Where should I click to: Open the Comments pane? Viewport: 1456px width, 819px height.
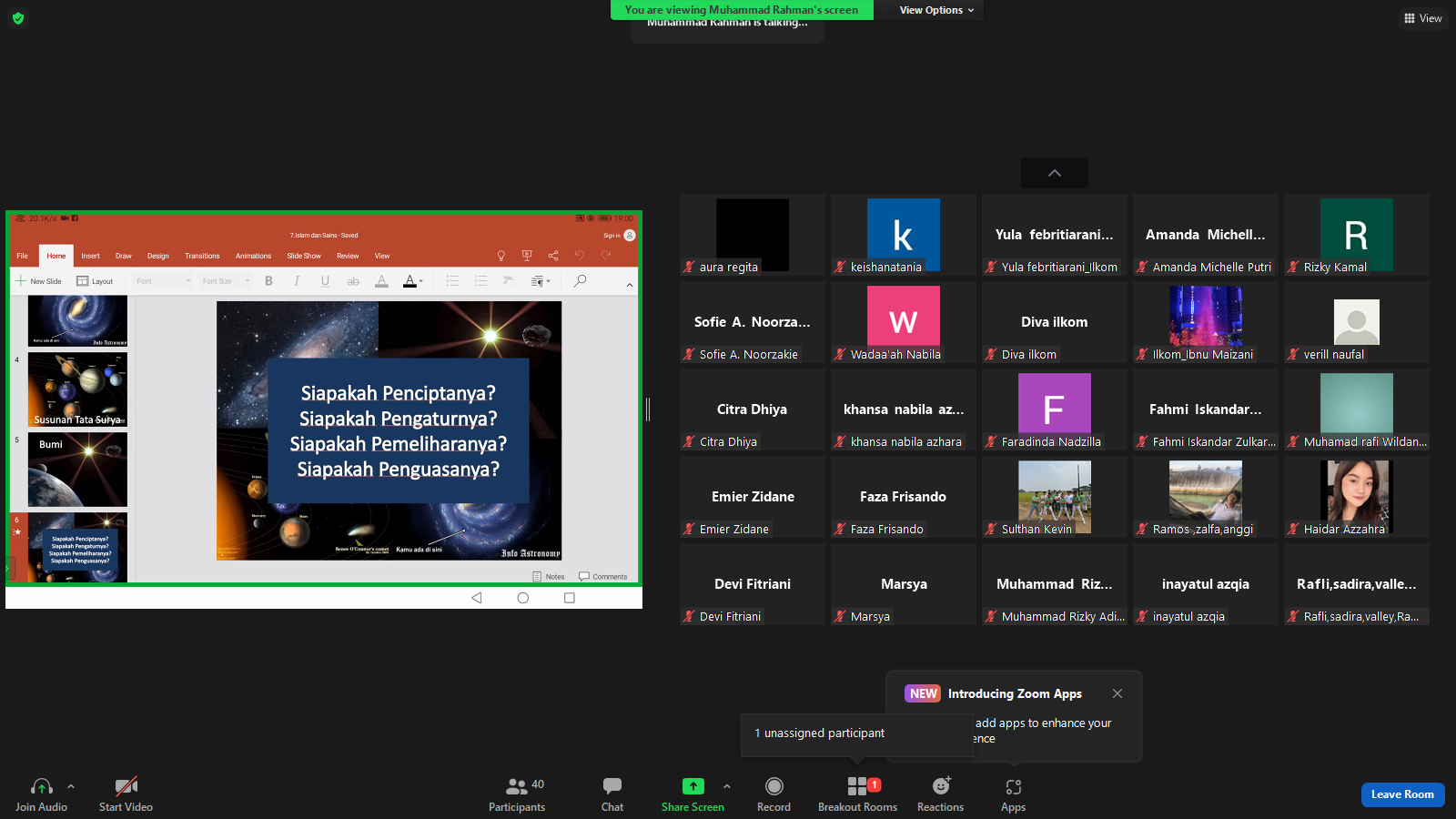tap(603, 577)
